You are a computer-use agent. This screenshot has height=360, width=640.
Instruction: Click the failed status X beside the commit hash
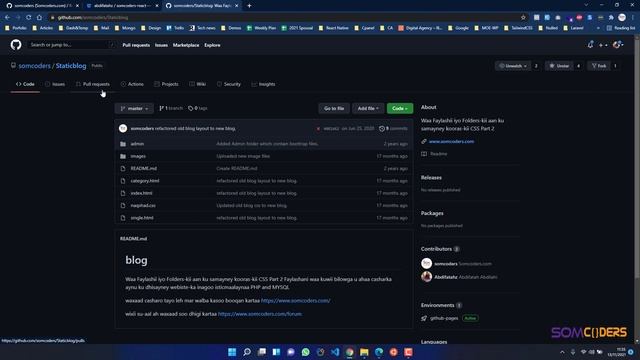[x=318, y=129]
